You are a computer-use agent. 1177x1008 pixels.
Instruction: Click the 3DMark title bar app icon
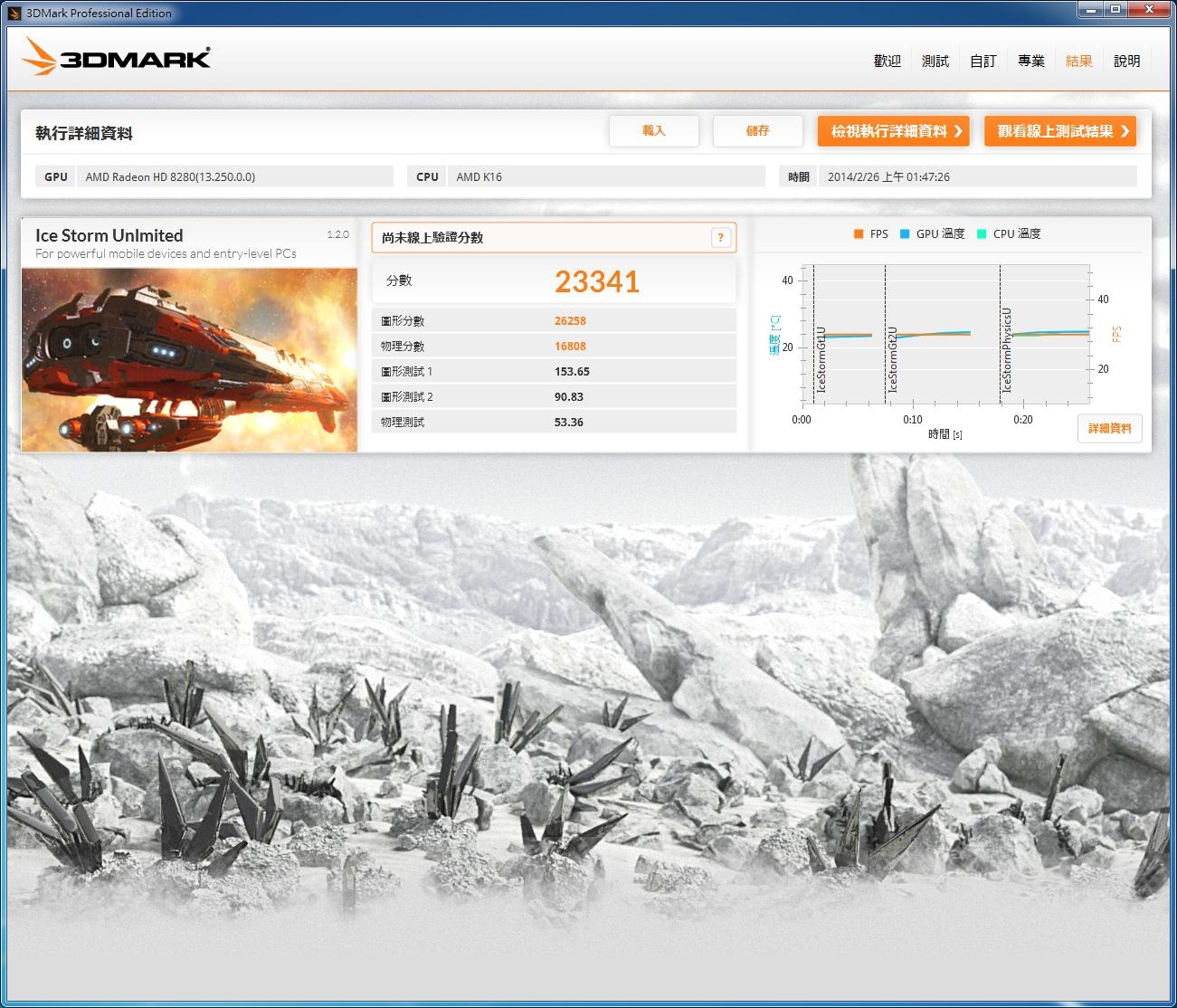(x=14, y=13)
